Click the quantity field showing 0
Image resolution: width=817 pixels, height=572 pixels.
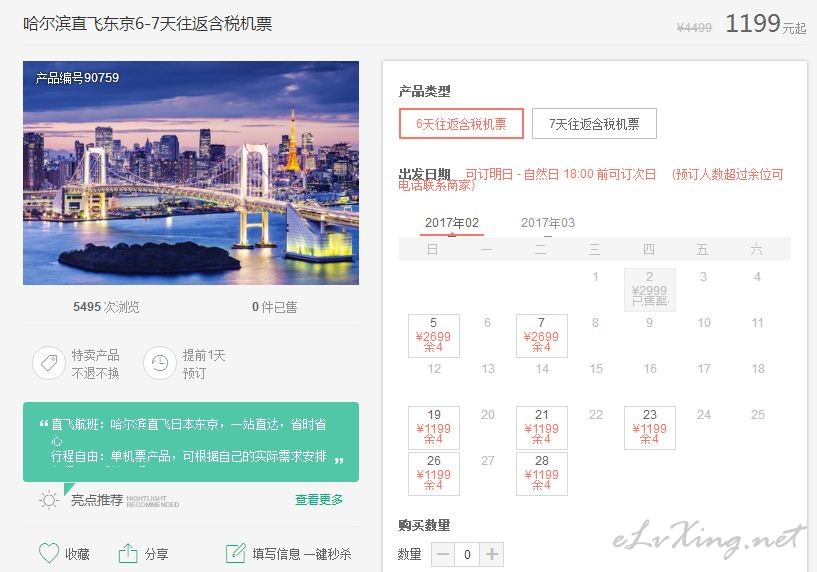[x=467, y=554]
